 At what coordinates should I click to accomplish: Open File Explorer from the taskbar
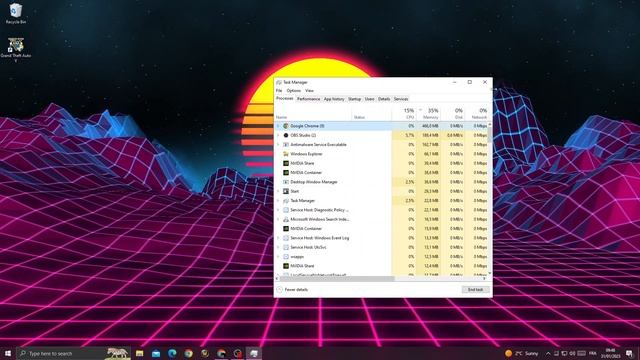tap(140, 353)
